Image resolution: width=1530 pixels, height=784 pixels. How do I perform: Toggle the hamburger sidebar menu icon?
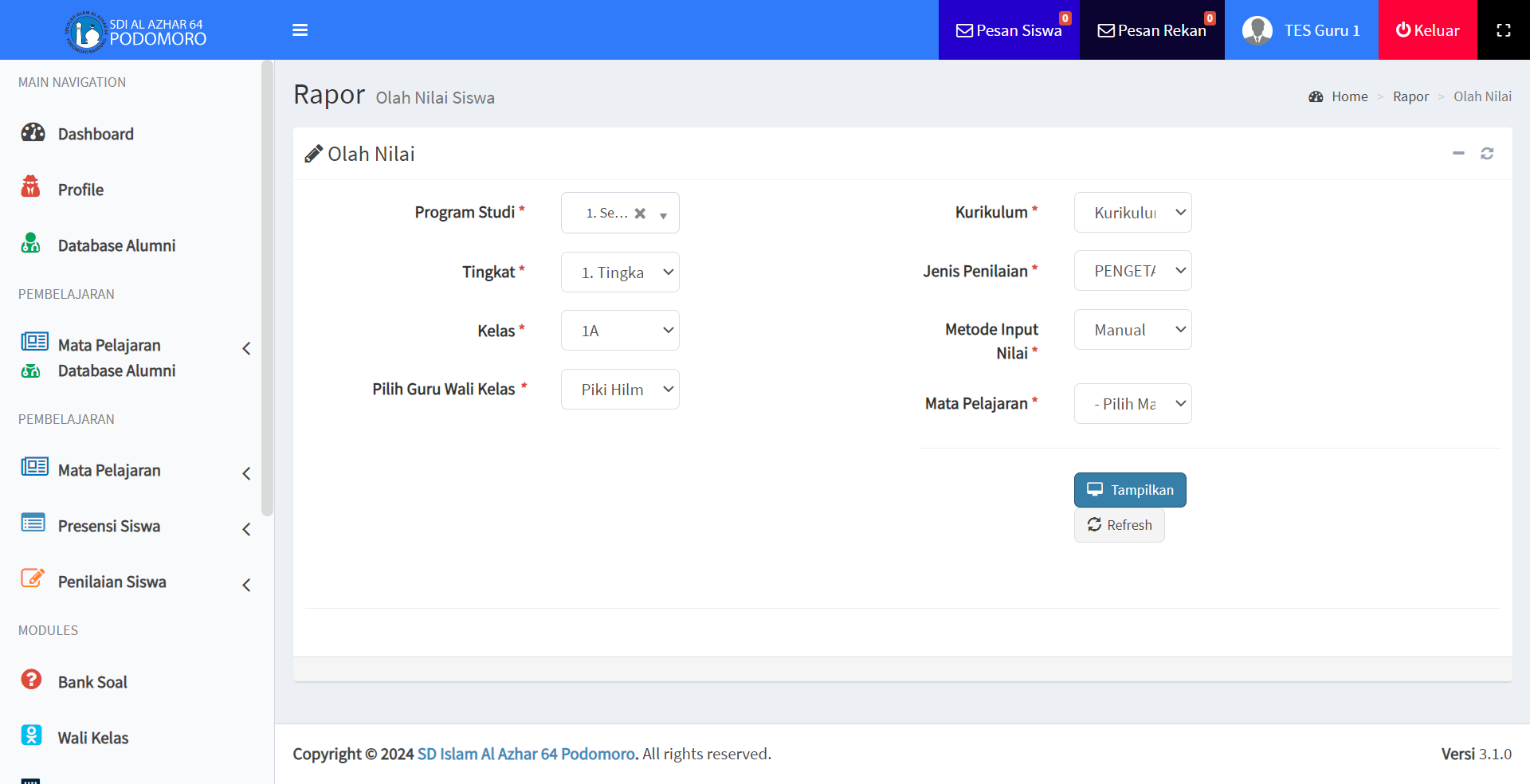[x=300, y=30]
